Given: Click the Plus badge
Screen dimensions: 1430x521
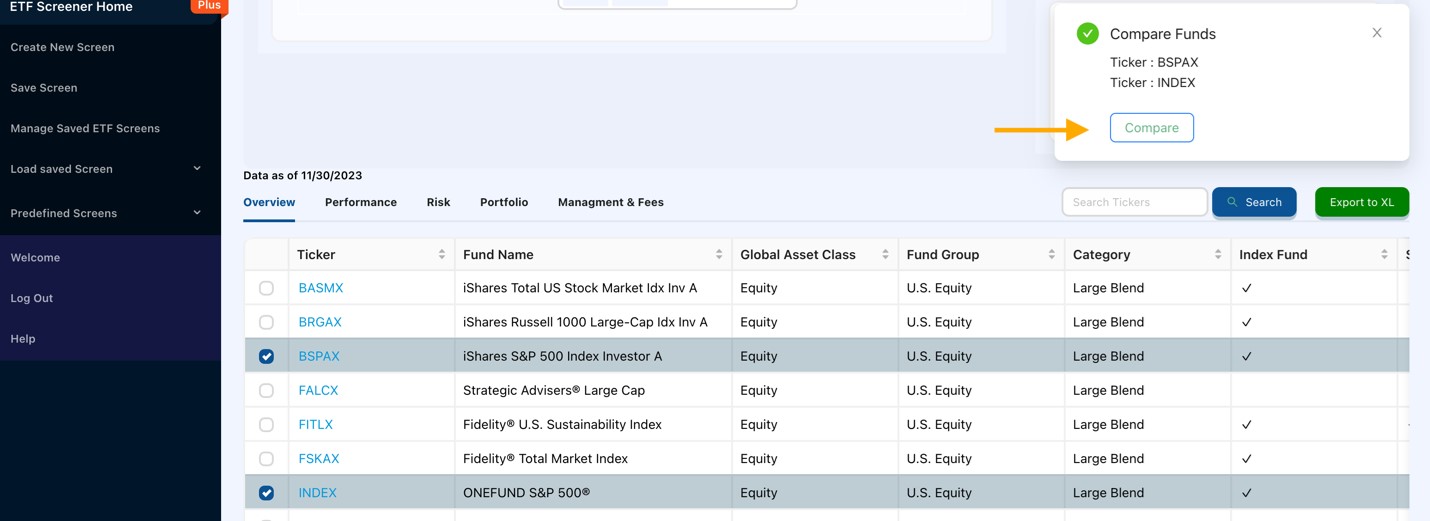Looking at the screenshot, I should pyautogui.click(x=209, y=6).
